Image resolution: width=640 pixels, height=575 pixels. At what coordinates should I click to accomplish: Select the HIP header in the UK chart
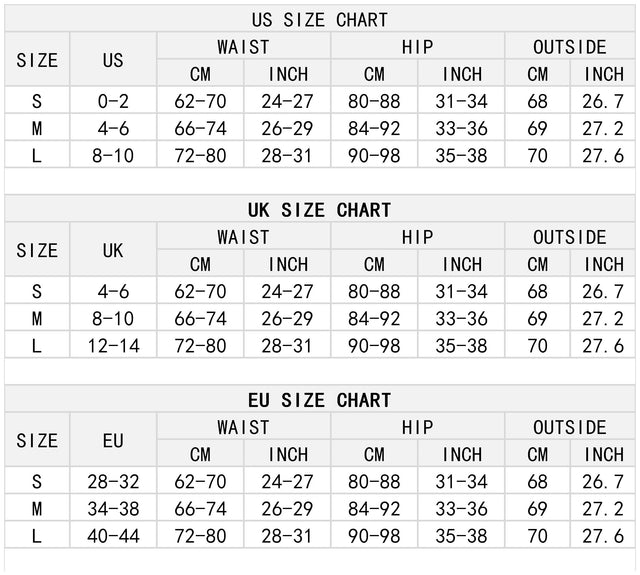coord(417,237)
